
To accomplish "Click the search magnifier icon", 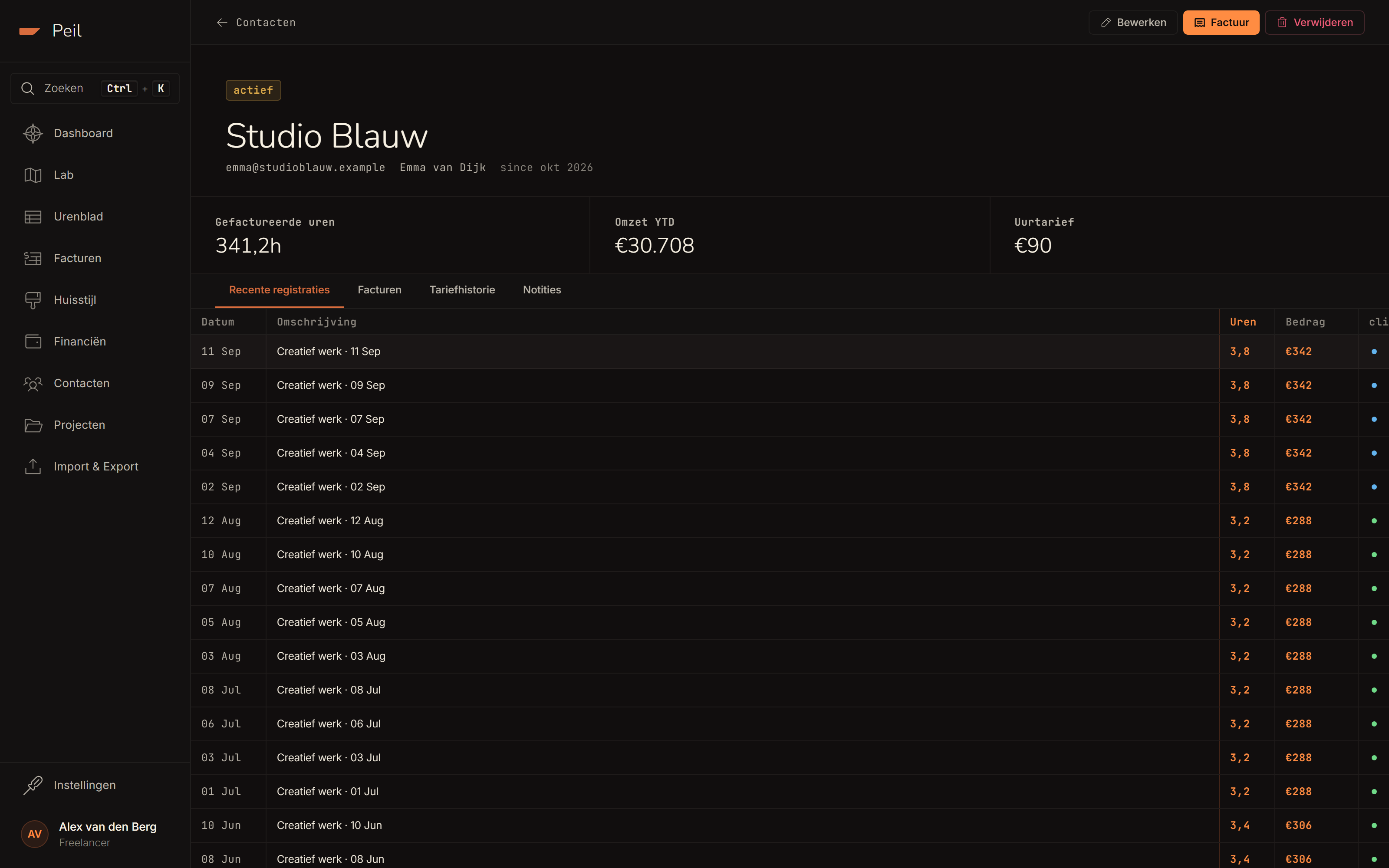I will click(x=27, y=89).
